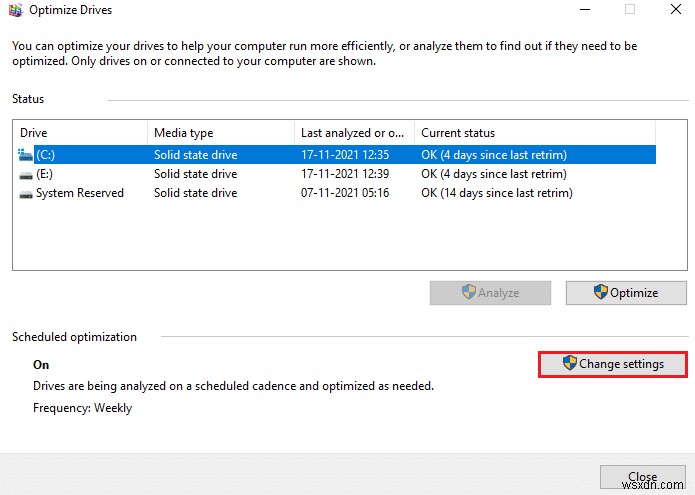
Task: Click the Optimize Drives app icon in title bar
Action: coord(16,10)
